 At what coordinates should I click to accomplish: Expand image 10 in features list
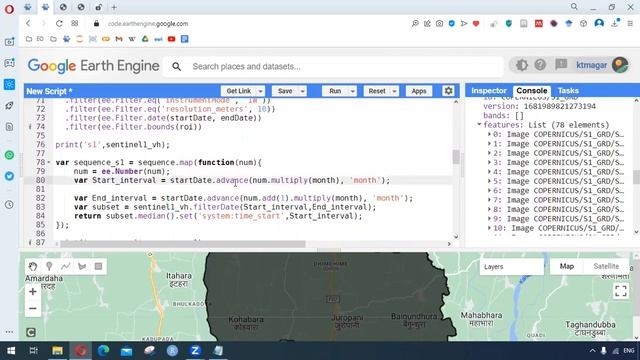pos(489,228)
